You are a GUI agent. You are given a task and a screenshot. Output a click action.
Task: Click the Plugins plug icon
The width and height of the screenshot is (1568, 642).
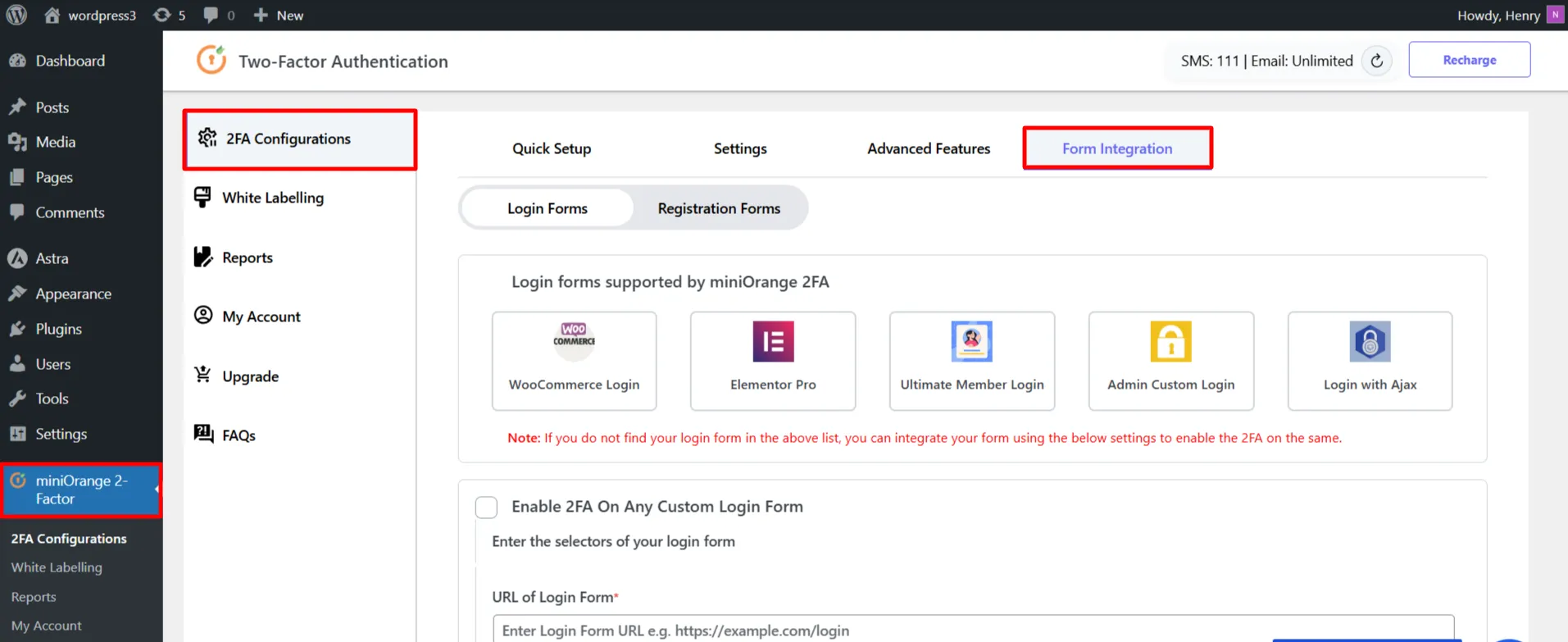point(17,329)
